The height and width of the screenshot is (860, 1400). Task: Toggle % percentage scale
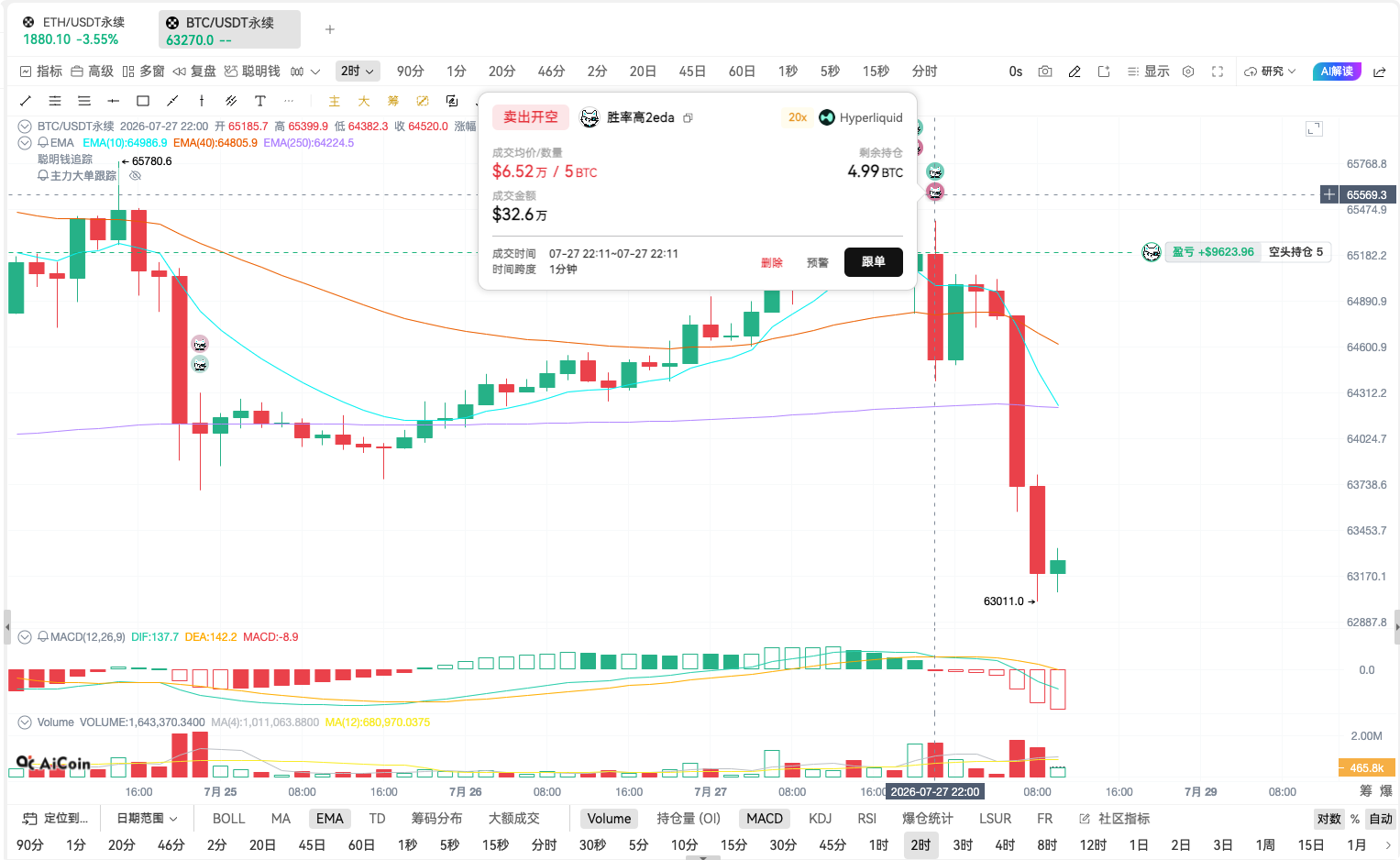pyautogui.click(x=1355, y=819)
